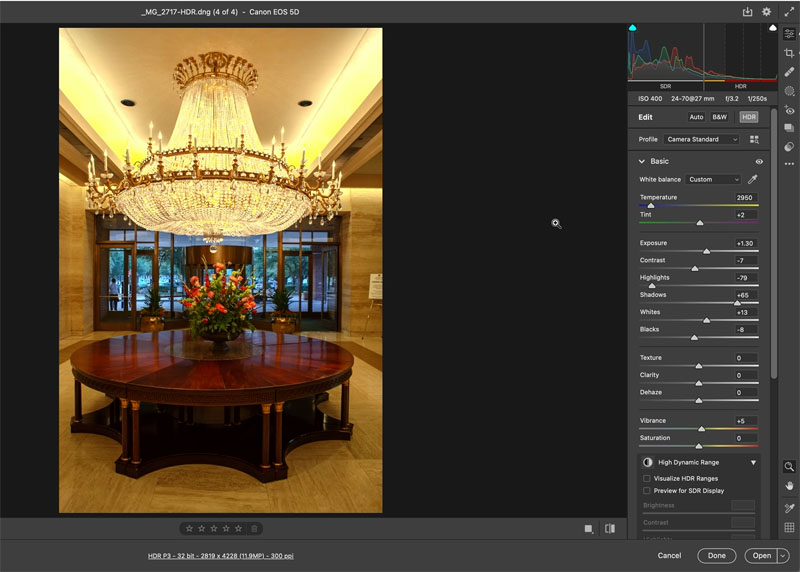The height and width of the screenshot is (572, 800).
Task: Toggle the HDR edit mode button
Action: click(748, 117)
